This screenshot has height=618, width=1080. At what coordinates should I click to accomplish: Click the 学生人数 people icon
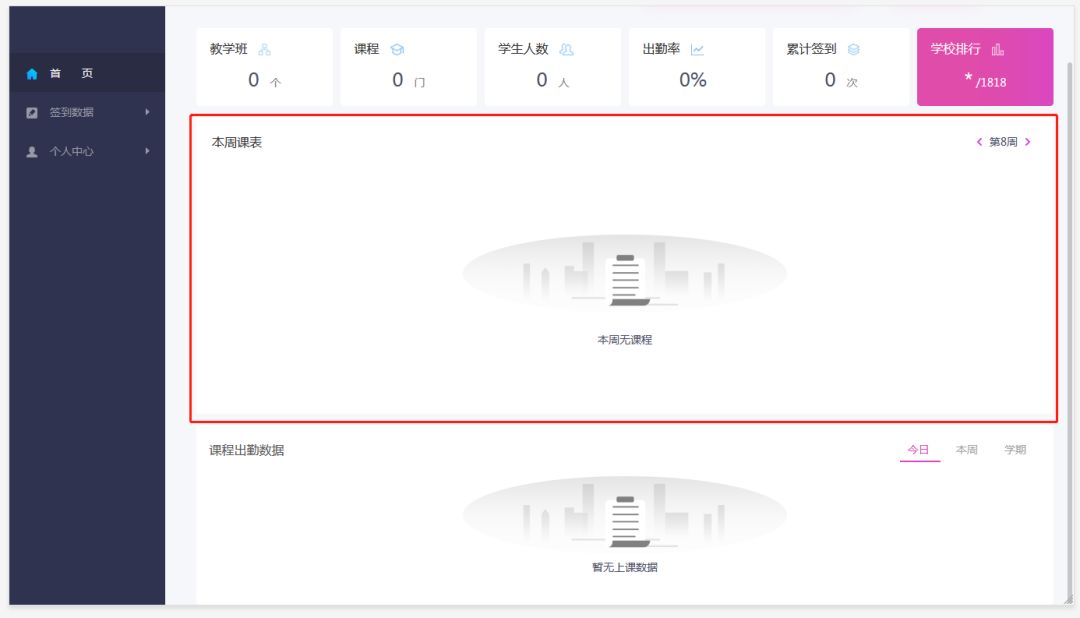(567, 49)
